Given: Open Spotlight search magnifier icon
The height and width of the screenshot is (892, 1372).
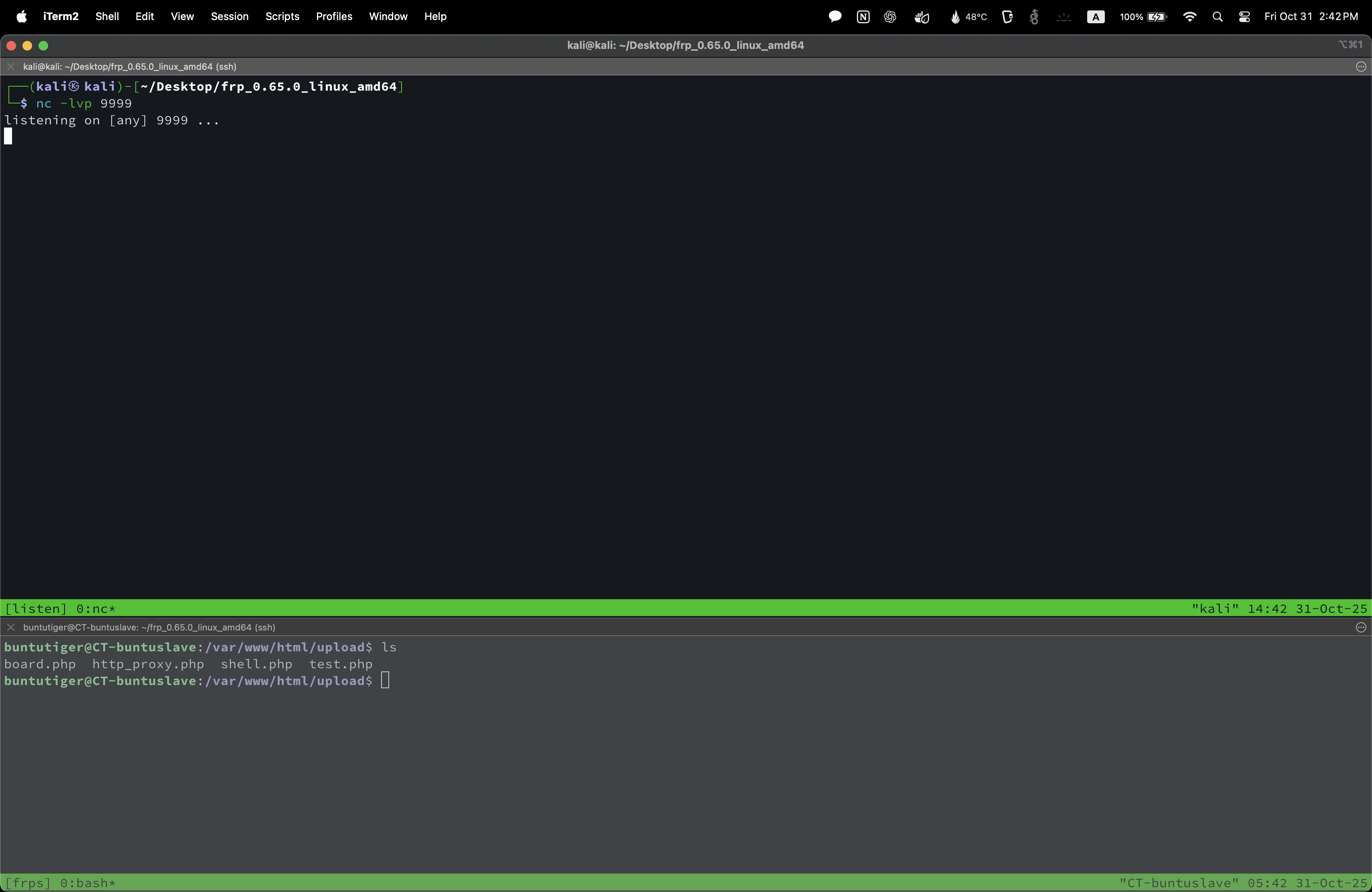Looking at the screenshot, I should click(1218, 17).
